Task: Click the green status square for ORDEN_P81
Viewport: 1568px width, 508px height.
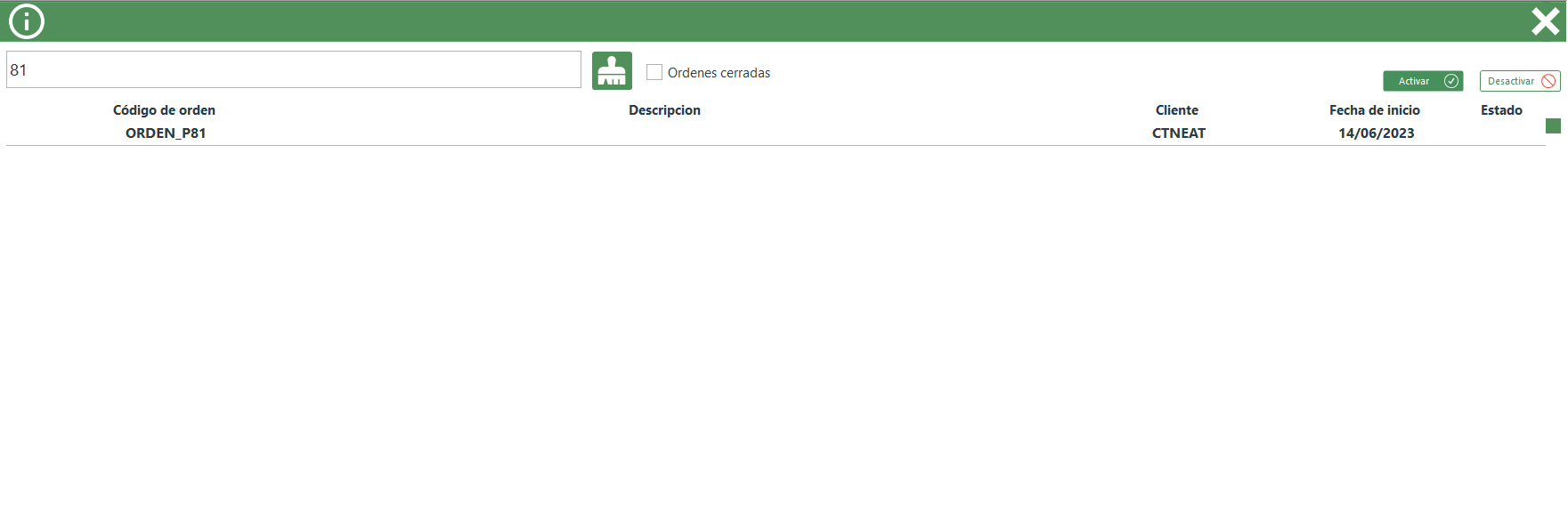Action: coord(1553,126)
